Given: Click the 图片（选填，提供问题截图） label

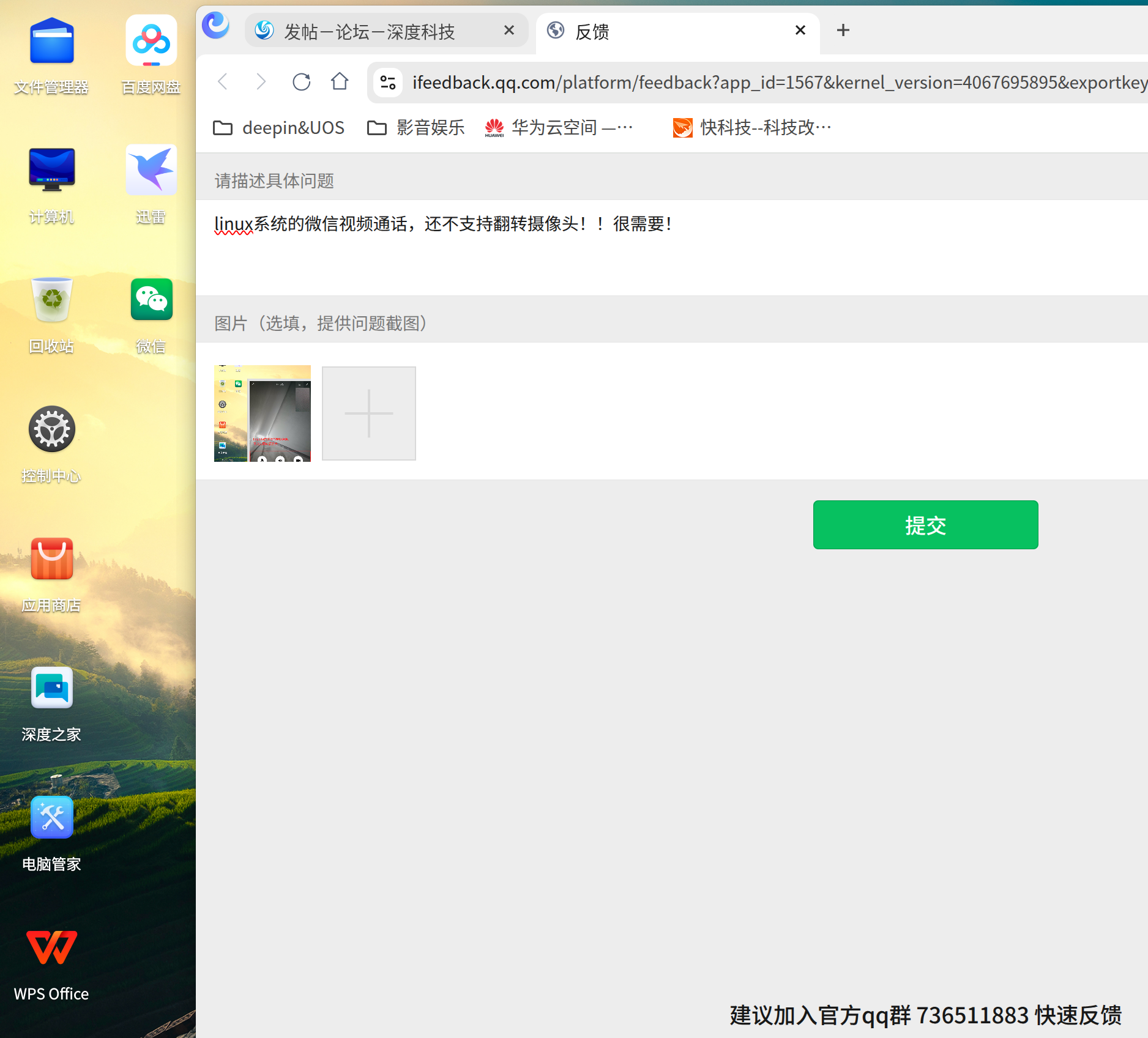Looking at the screenshot, I should pos(321,324).
